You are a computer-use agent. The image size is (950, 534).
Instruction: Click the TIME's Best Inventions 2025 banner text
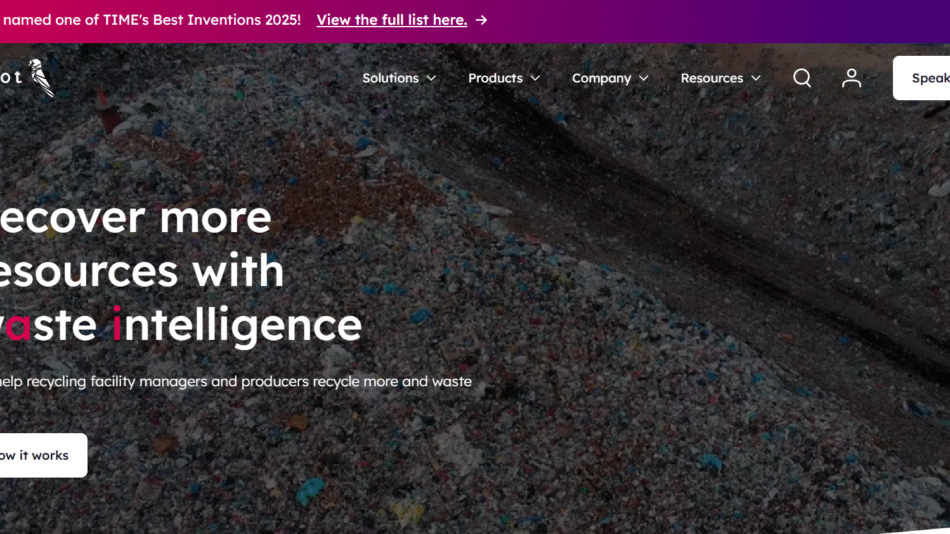(x=150, y=20)
